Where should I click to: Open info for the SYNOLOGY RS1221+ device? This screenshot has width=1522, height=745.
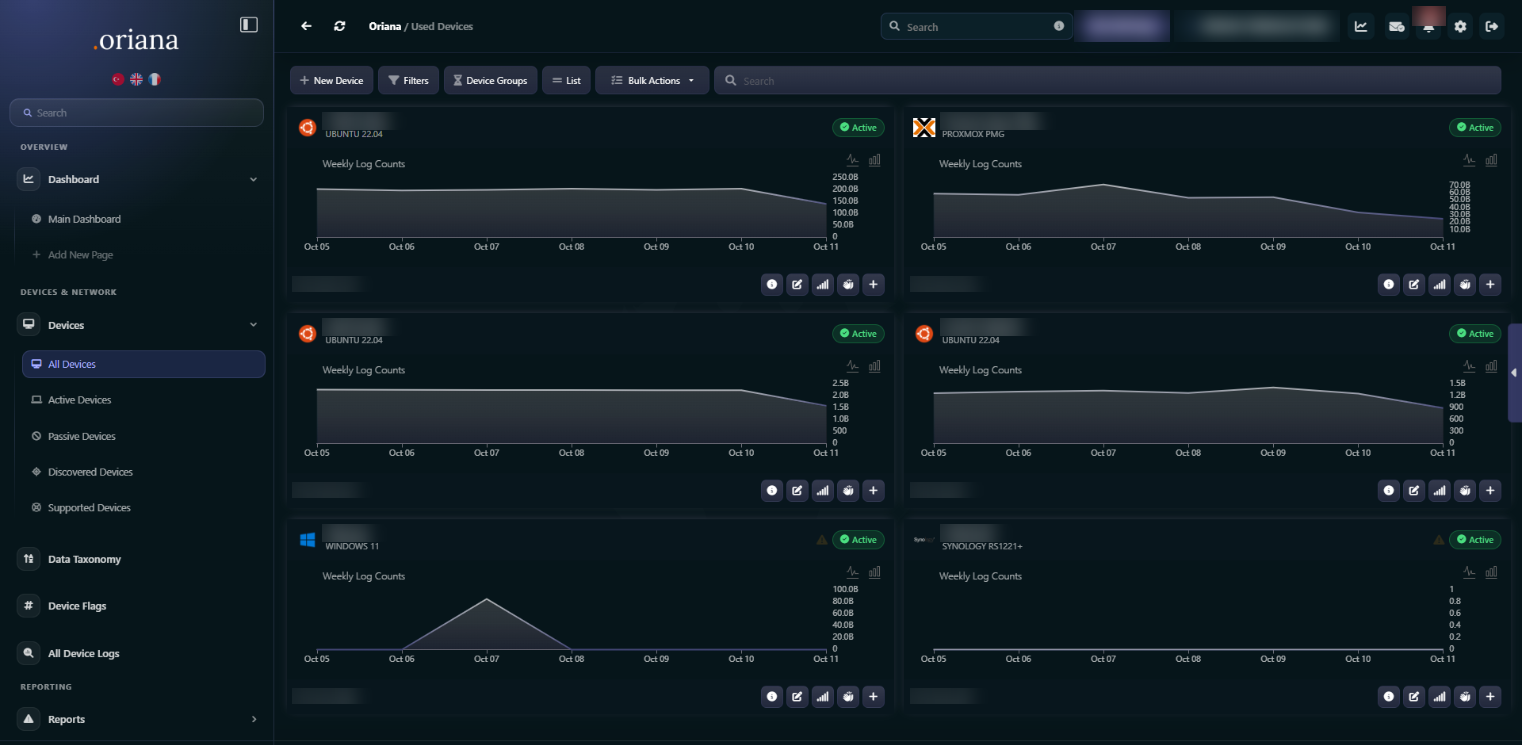tap(1389, 696)
